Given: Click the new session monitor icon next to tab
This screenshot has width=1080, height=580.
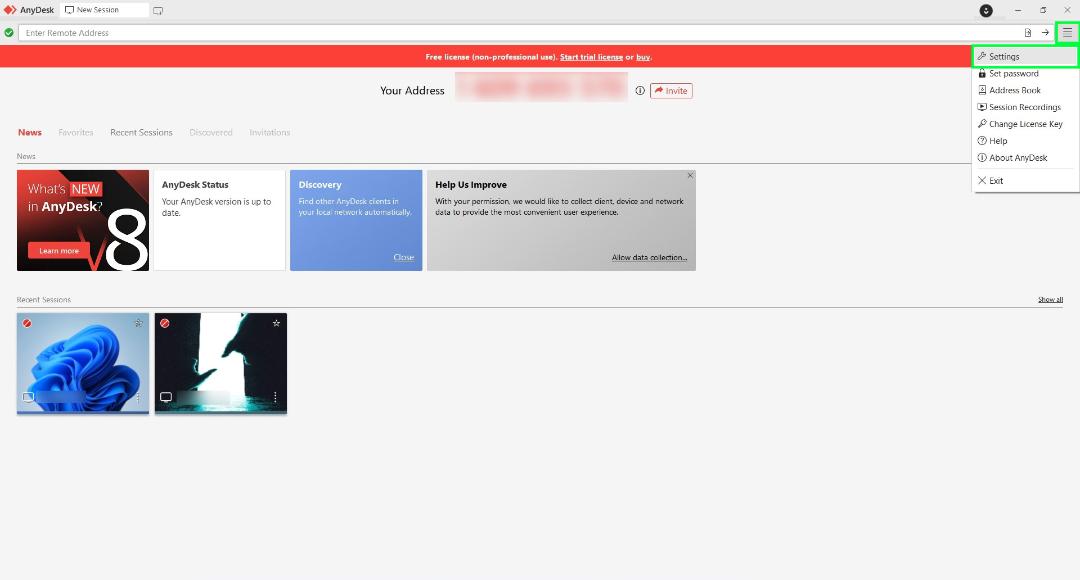Looking at the screenshot, I should point(158,10).
